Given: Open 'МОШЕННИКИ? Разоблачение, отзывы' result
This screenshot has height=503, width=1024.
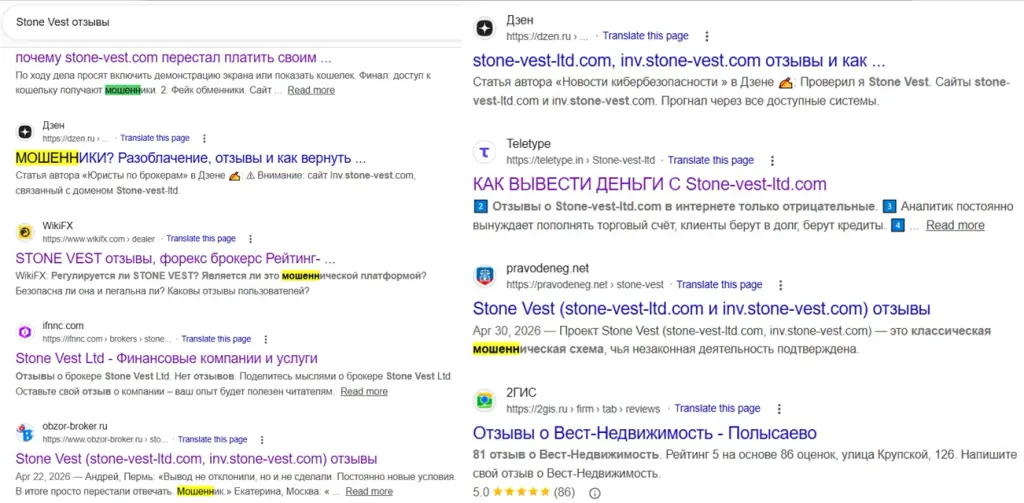Looking at the screenshot, I should (x=189, y=158).
